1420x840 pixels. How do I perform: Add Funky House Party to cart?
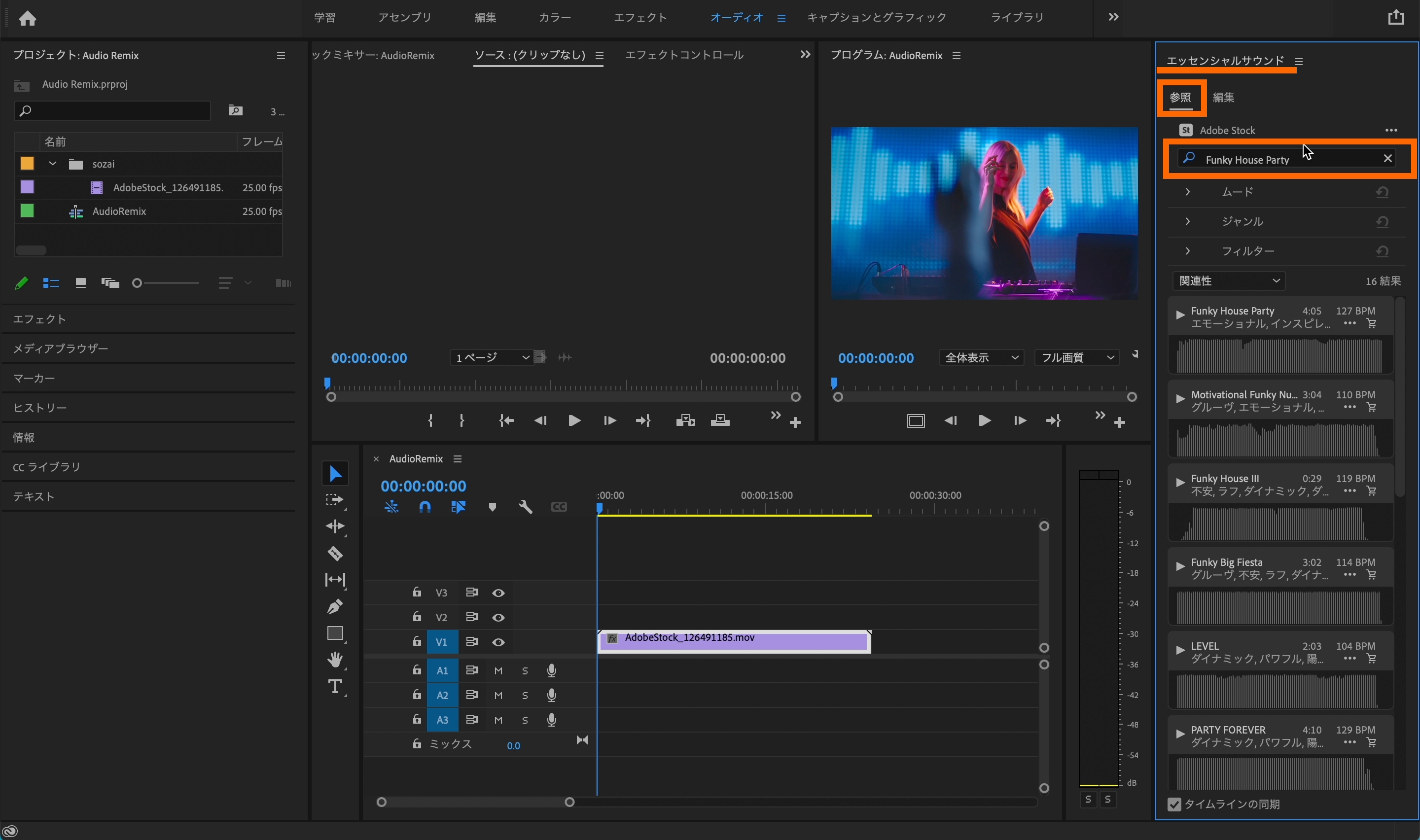tap(1371, 324)
